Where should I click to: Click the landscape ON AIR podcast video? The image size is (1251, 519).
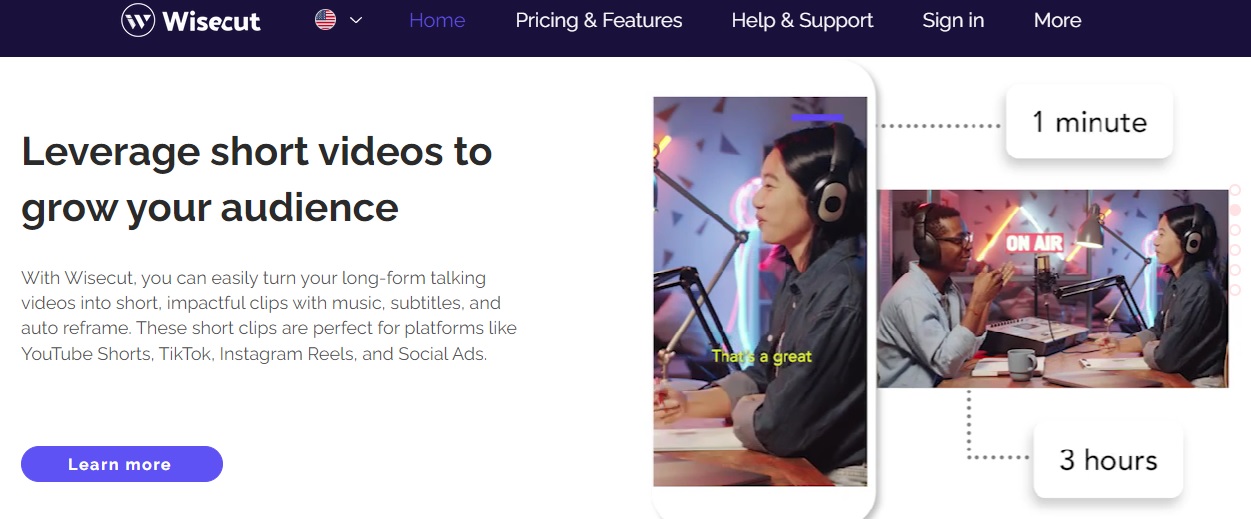click(x=1052, y=288)
